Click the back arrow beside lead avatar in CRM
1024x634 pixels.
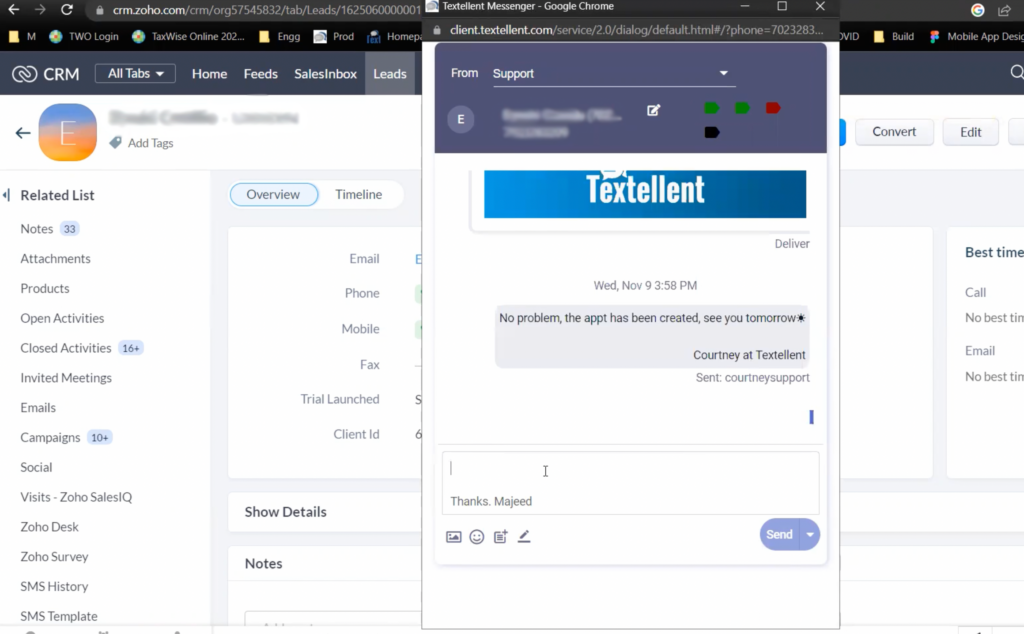tap(23, 133)
